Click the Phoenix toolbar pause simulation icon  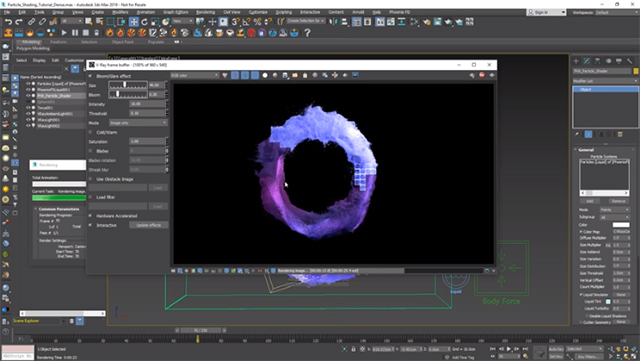[x=75, y=33]
